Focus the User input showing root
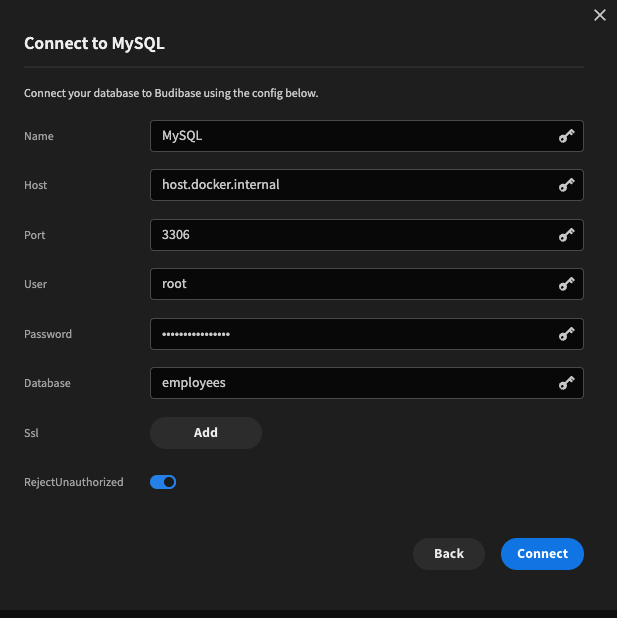 pos(367,284)
